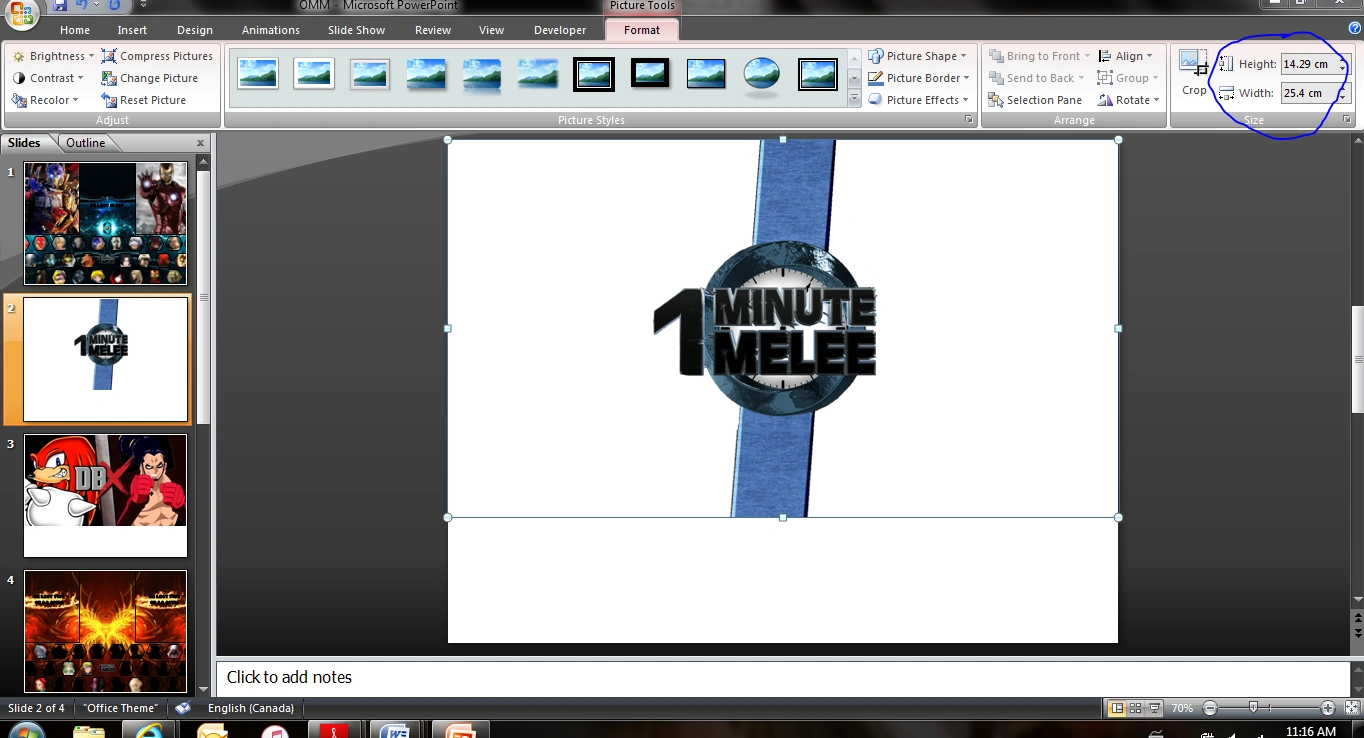Open the Align dropdown
This screenshot has width=1364, height=738.
coord(1126,56)
